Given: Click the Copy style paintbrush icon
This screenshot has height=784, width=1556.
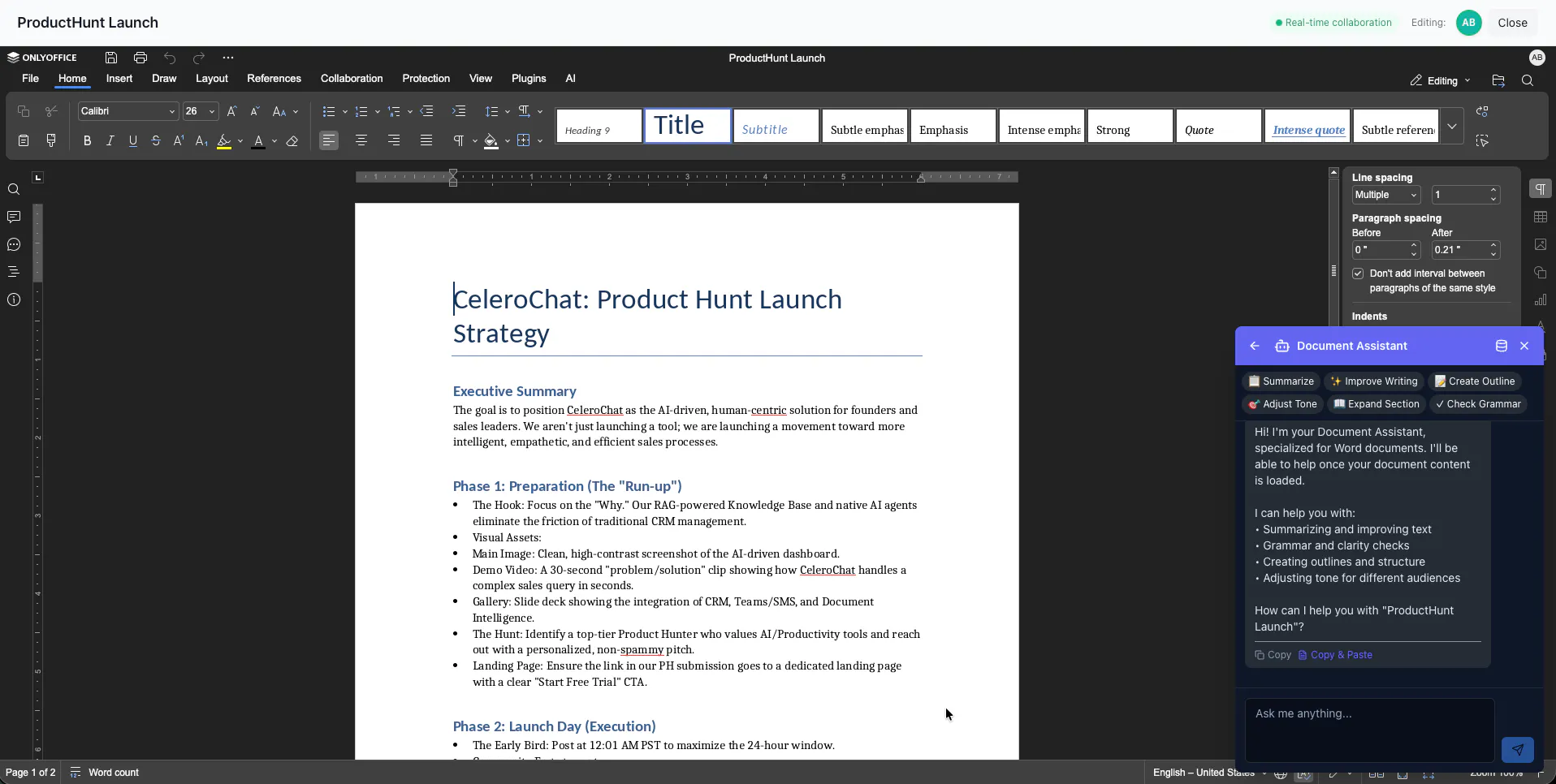Looking at the screenshot, I should tap(51, 140).
